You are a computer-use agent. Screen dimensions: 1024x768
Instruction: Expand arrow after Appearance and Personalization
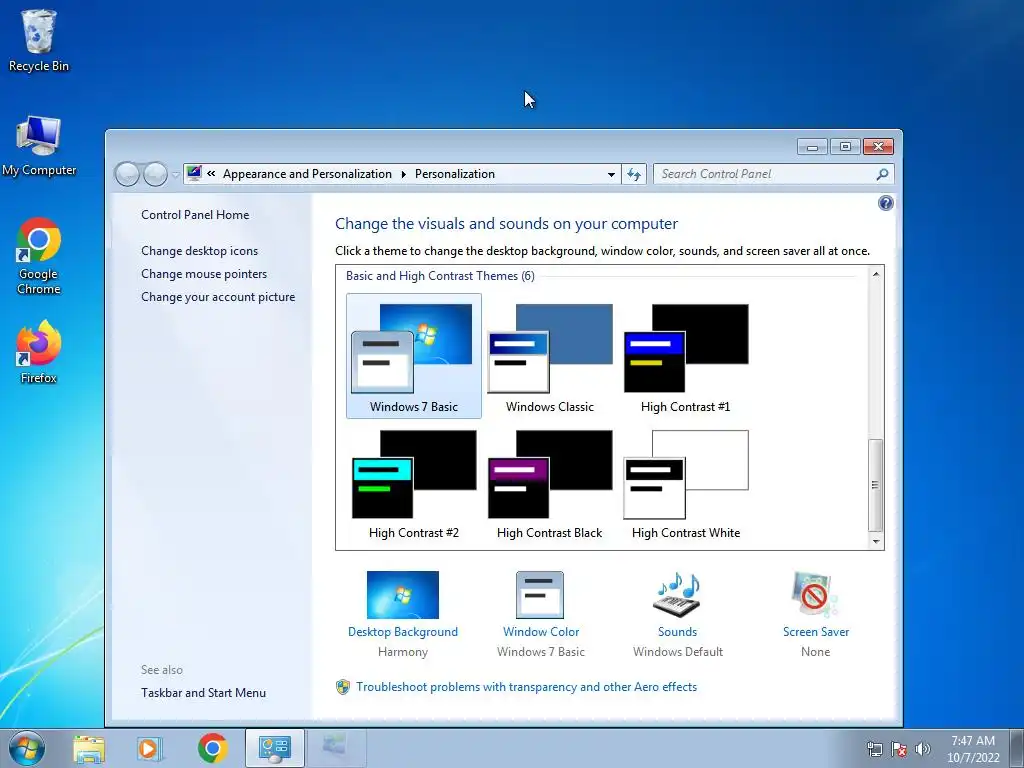[403, 174]
